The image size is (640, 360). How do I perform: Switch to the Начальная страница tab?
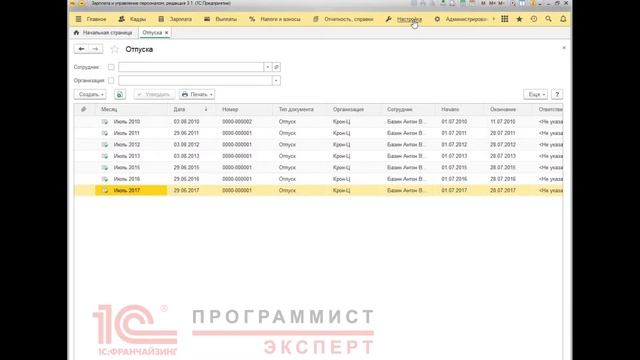click(x=103, y=33)
